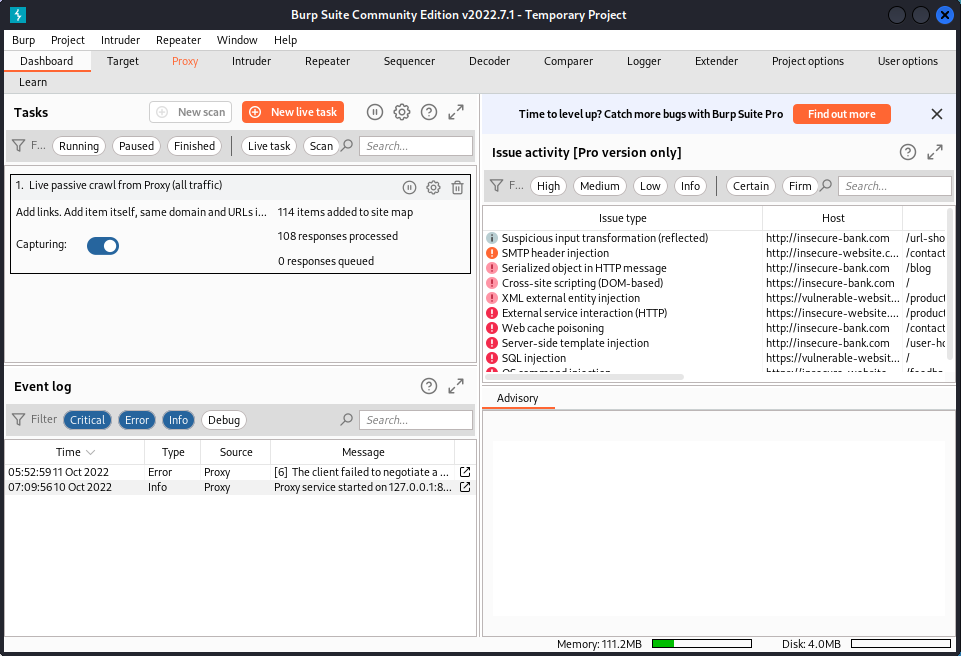Open the Project menu
This screenshot has width=961, height=656.
pos(67,40)
